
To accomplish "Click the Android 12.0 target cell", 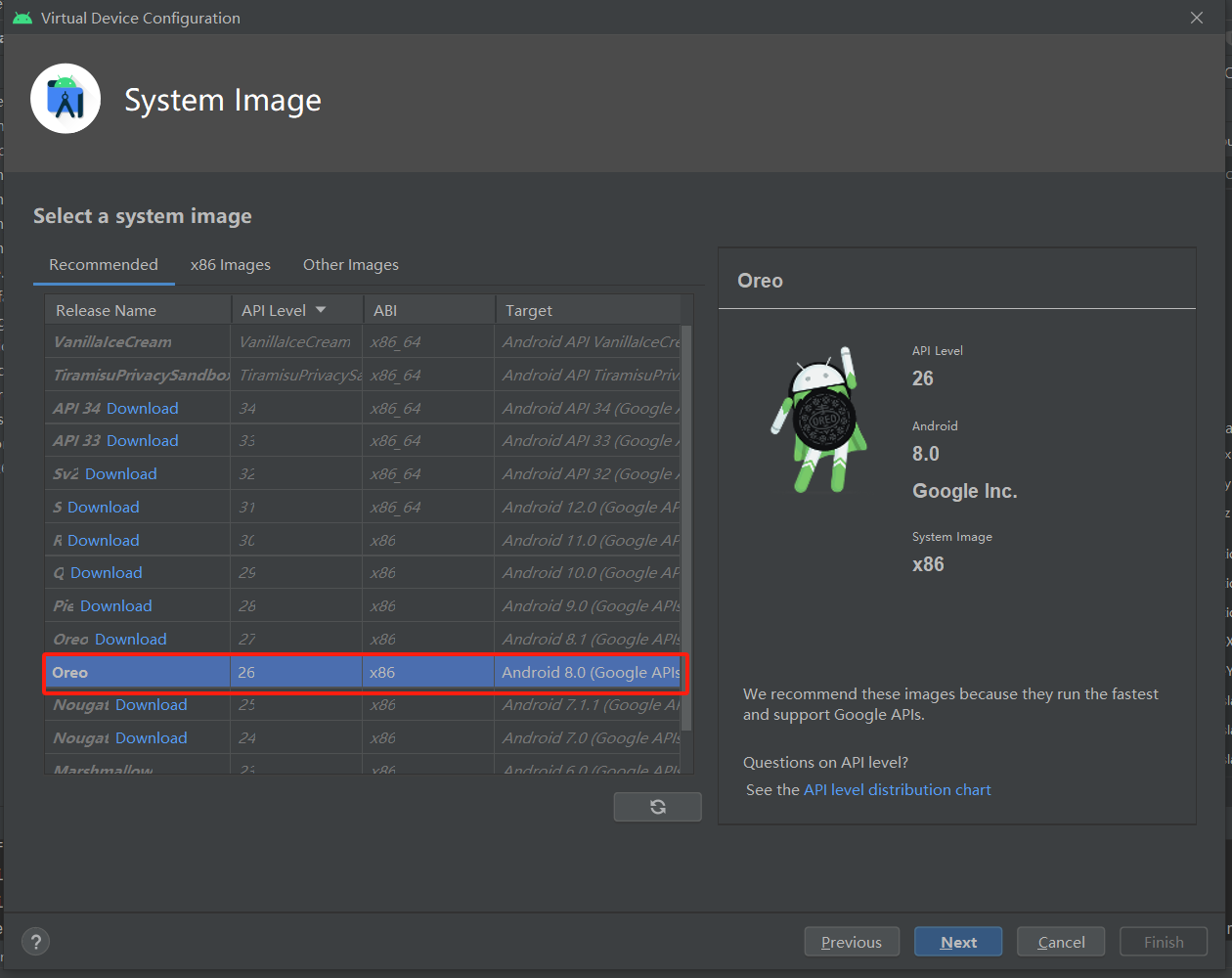I will coord(588,508).
